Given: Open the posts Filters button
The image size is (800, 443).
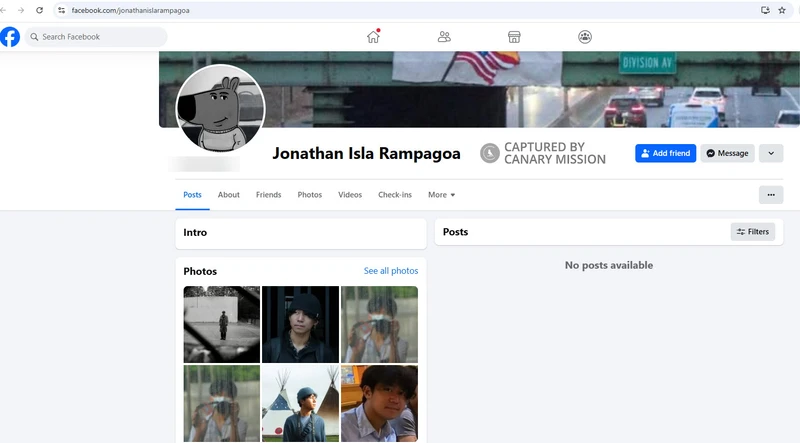Looking at the screenshot, I should (753, 232).
